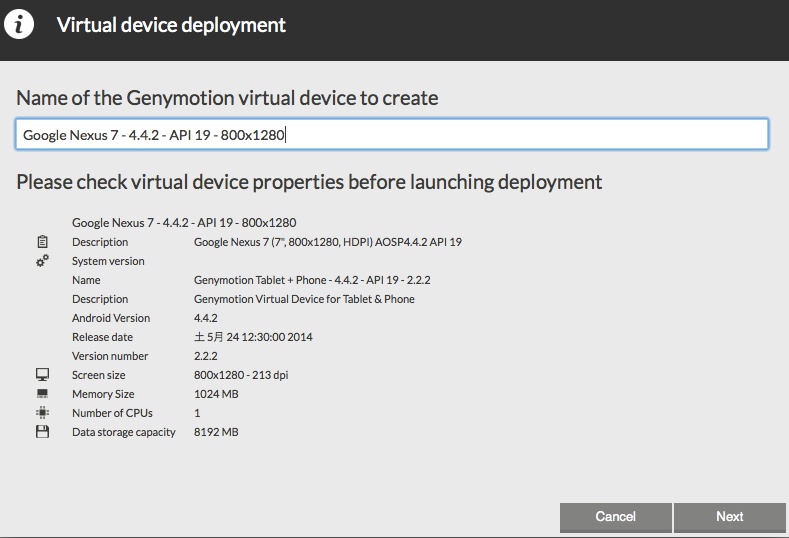Click the Next button

tap(730, 517)
